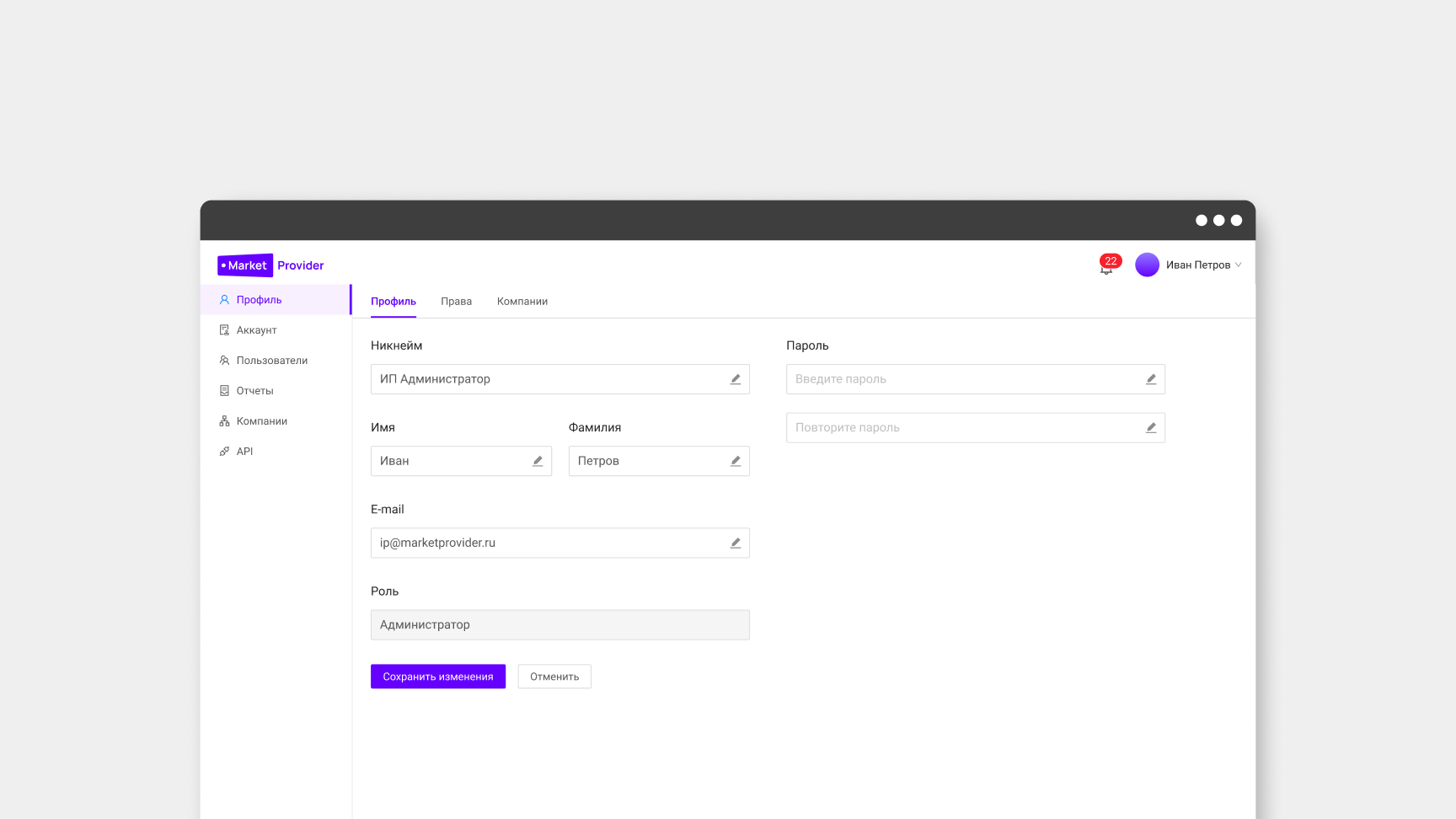Expand the Иван Петров user menu chevron
Screen dimensions: 1456x819
tap(1238, 265)
